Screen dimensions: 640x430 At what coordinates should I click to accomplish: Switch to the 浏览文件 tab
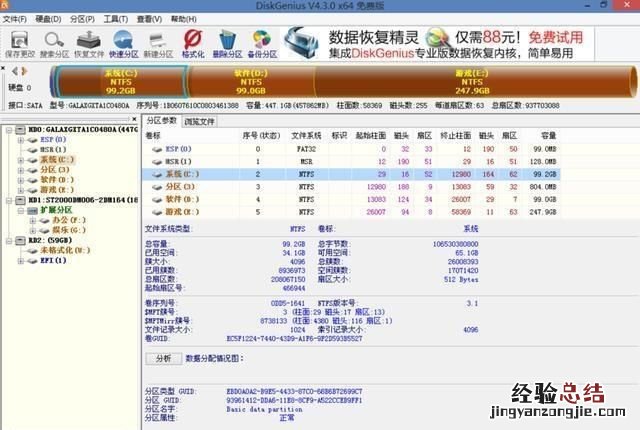pos(199,122)
